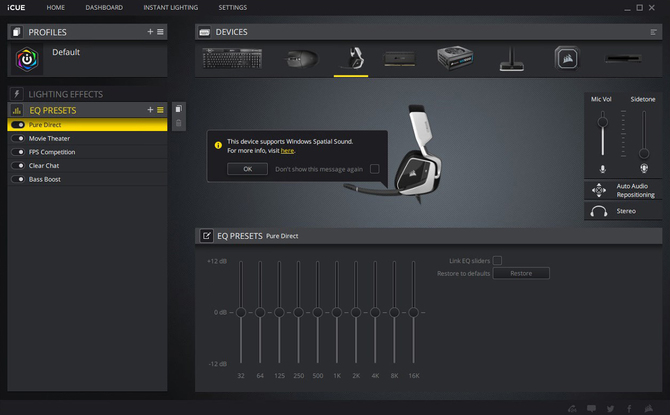Viewport: 670px width, 415px height.
Task: Delete the selected EQ preset
Action: [x=179, y=123]
